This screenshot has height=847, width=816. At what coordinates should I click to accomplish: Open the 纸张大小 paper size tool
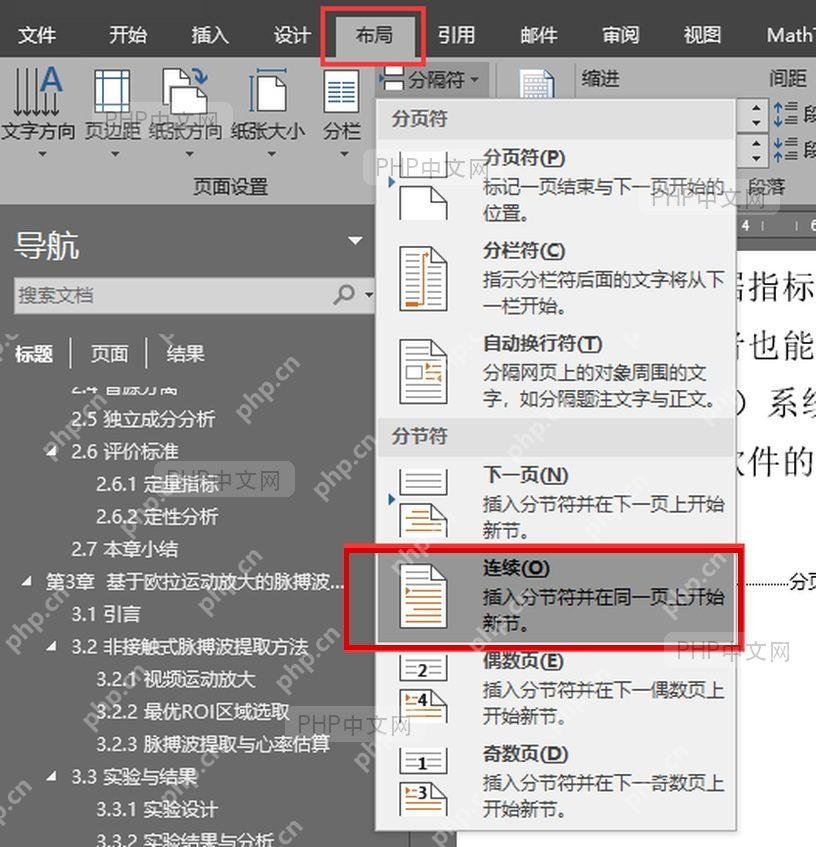(268, 112)
